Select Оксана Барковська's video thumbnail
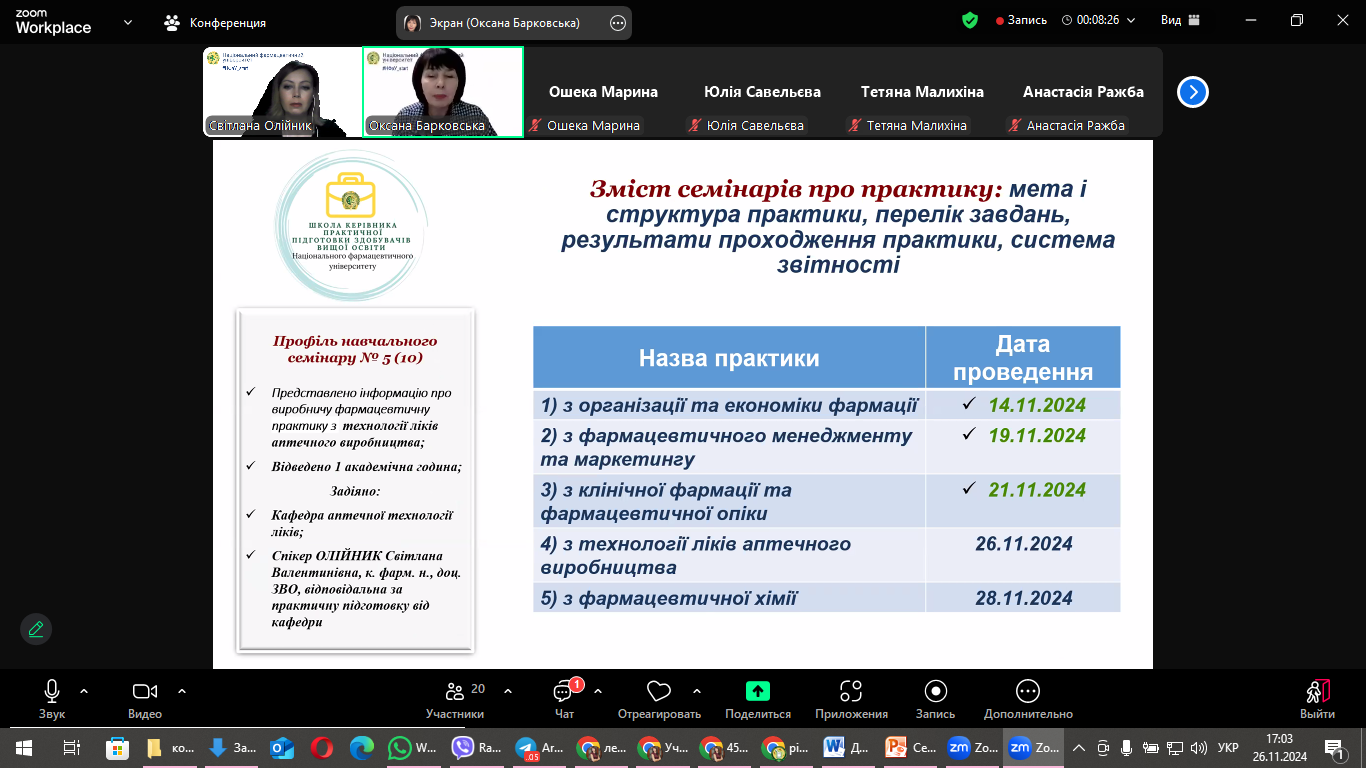Viewport: 1366px width, 768px height. coord(443,92)
